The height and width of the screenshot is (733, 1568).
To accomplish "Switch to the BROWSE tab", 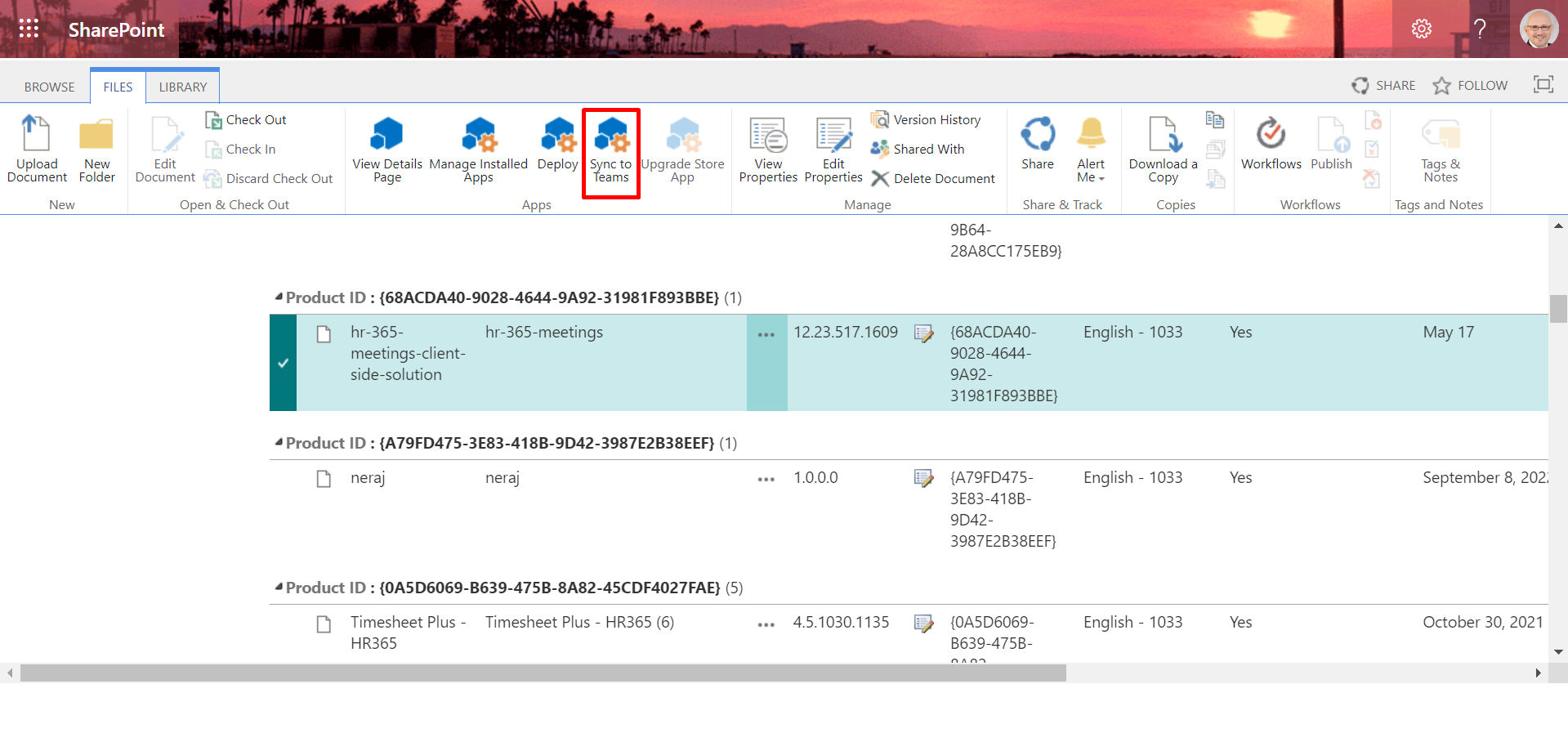I will tap(49, 87).
